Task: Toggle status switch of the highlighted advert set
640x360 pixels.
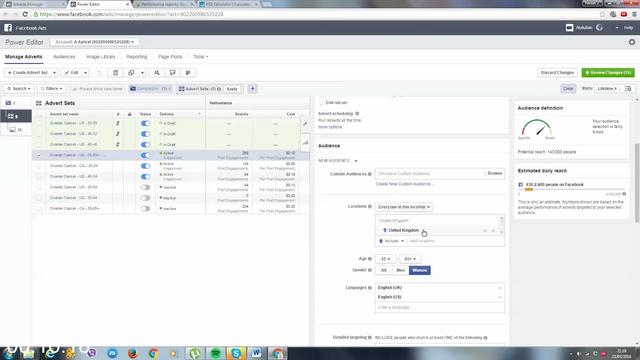Action: [145, 155]
